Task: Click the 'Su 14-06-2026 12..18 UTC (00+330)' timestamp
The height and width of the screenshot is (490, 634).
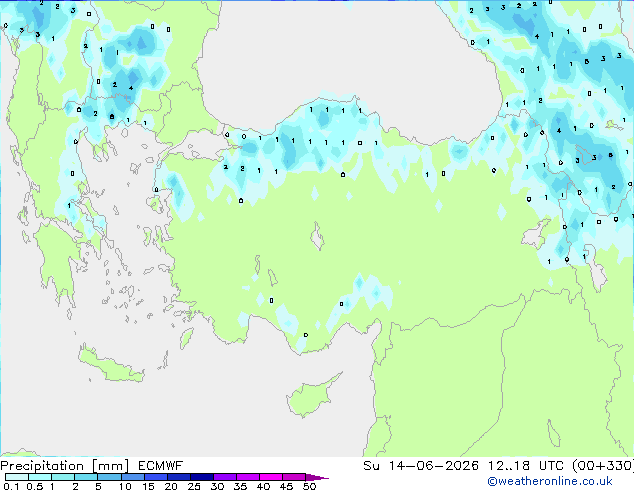Action: tap(498, 466)
